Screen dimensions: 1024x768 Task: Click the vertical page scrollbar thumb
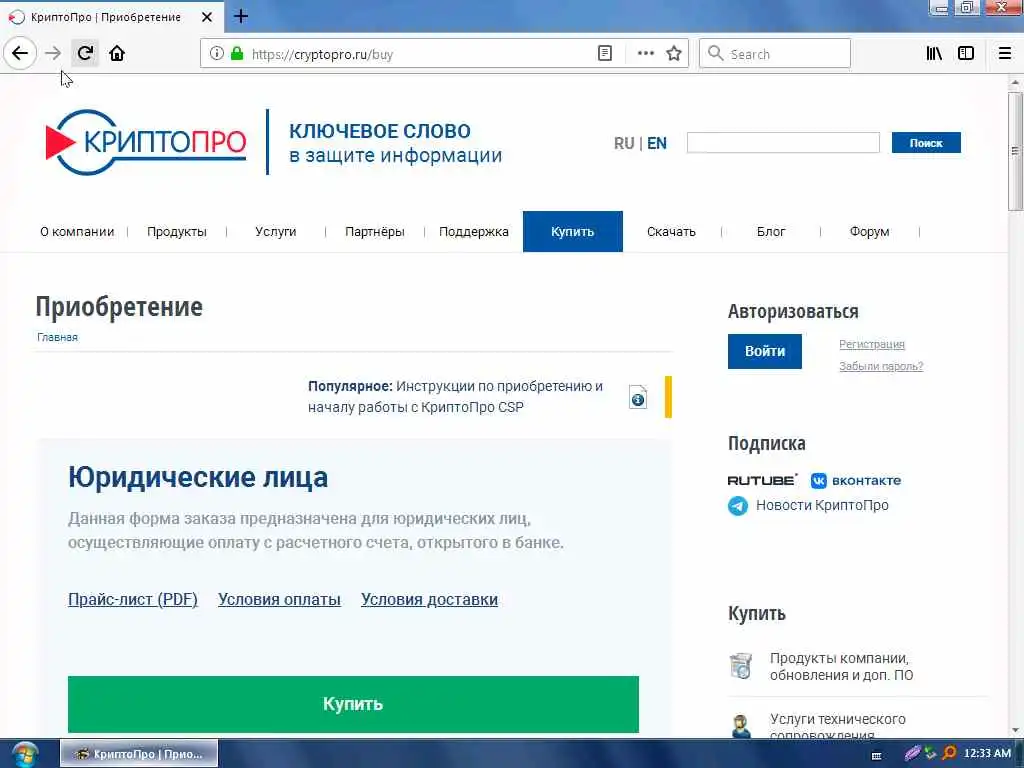(x=1015, y=151)
